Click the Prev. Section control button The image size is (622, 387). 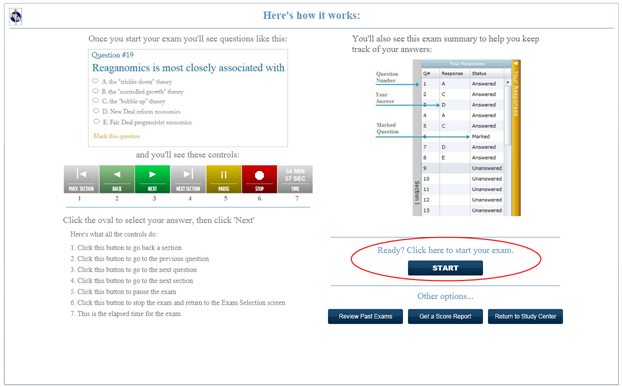[81, 179]
